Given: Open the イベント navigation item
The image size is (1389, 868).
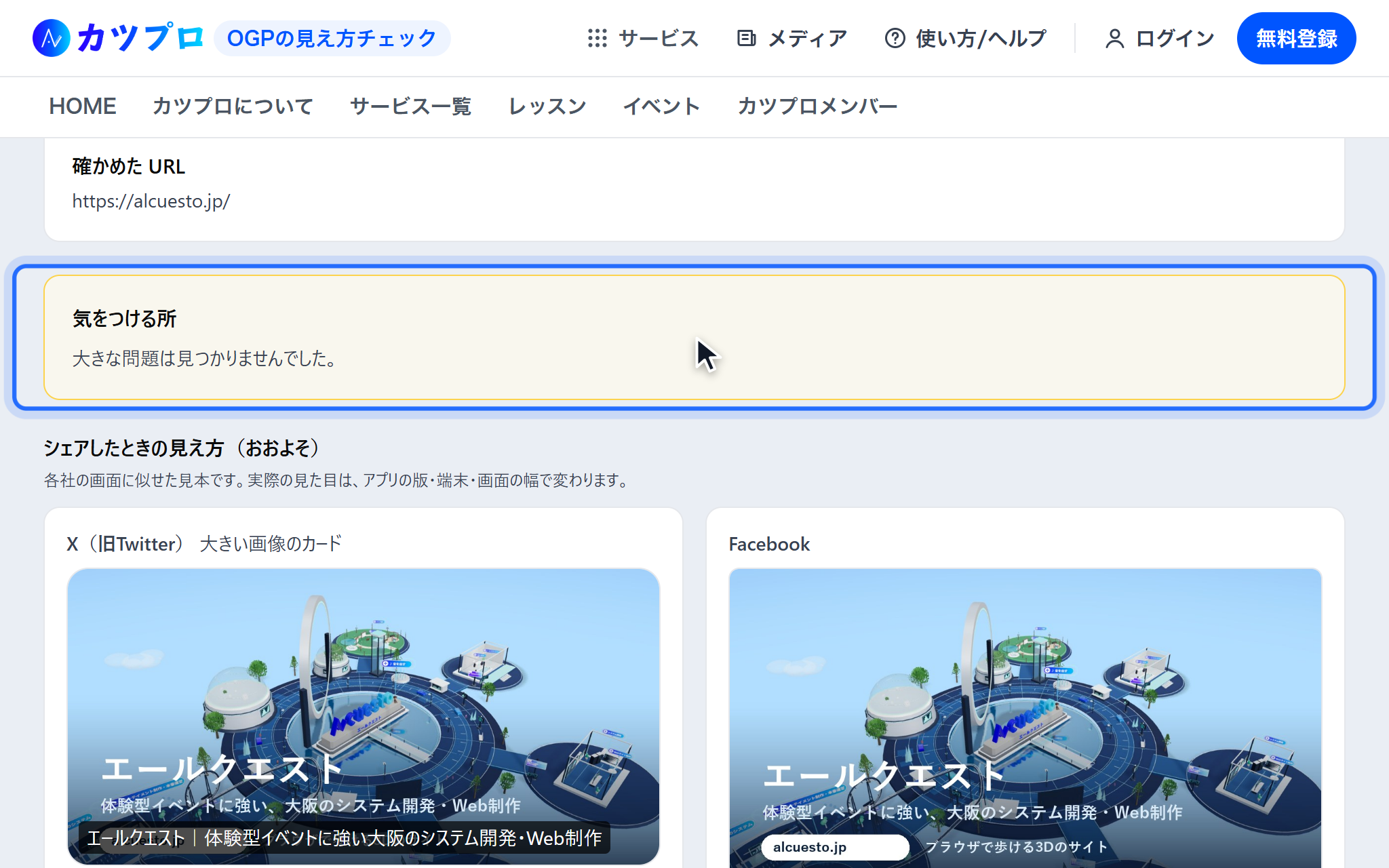Looking at the screenshot, I should click(662, 106).
